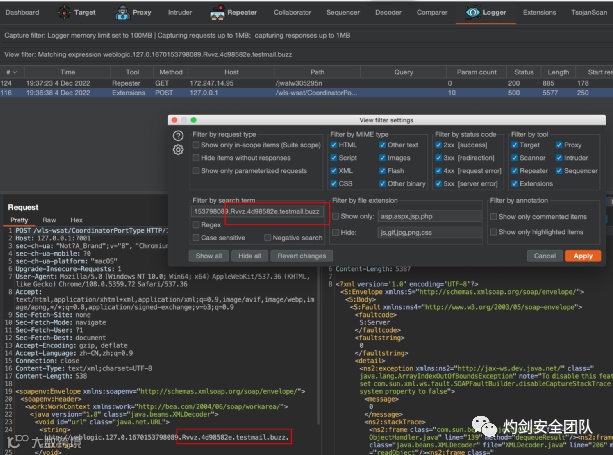Image resolution: width=613 pixels, height=455 pixels.
Task: Switch to the Sequencer tab
Action: point(343,13)
